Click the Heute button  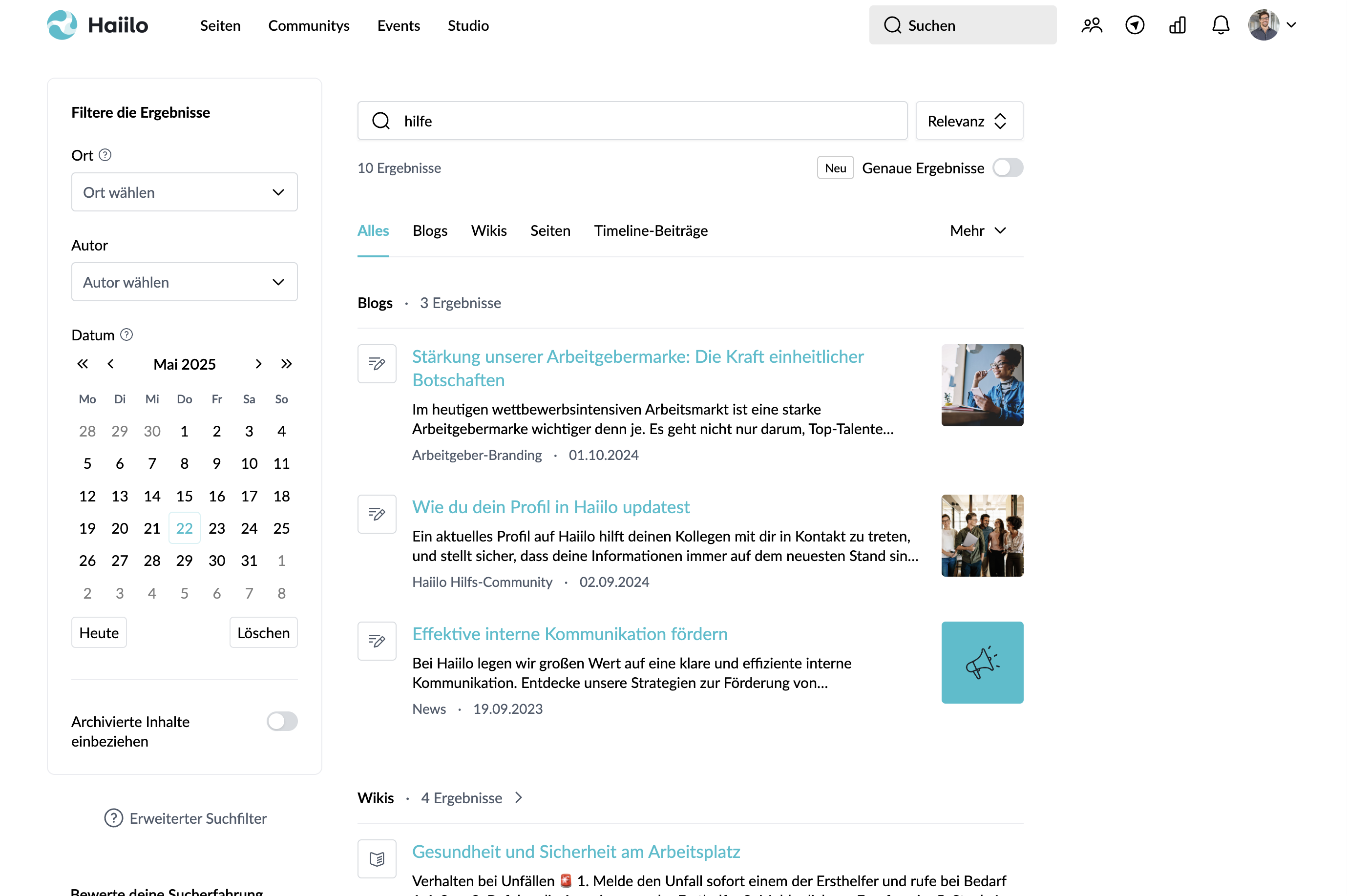[99, 633]
